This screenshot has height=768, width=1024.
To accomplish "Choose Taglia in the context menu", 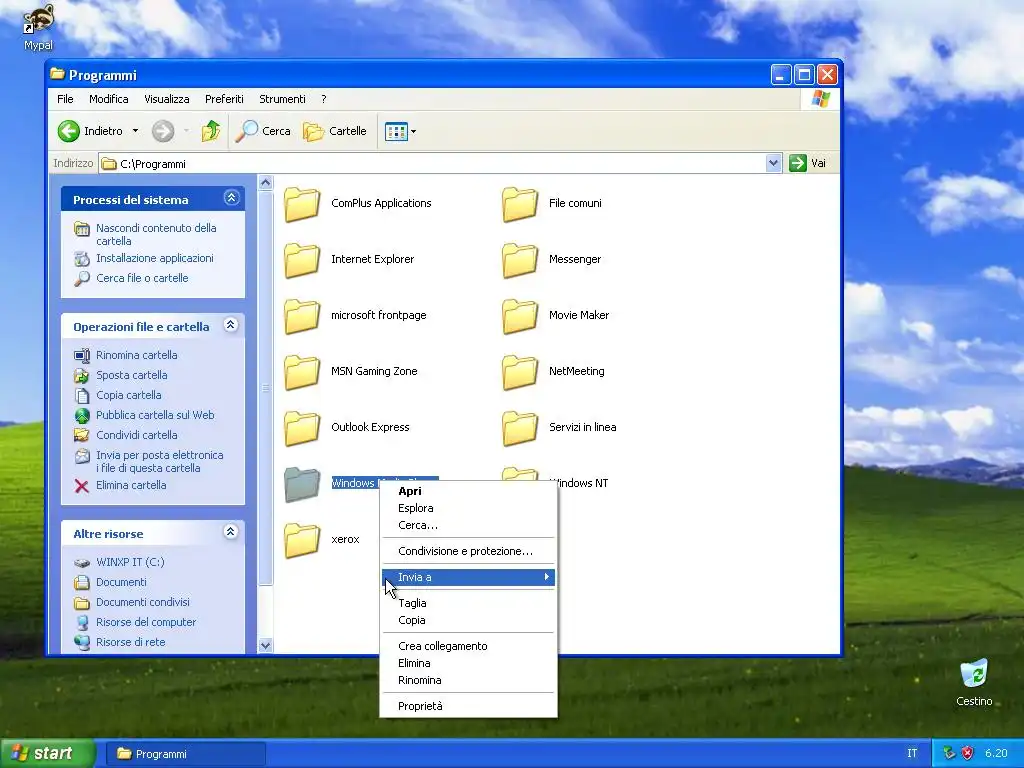I will [468, 603].
